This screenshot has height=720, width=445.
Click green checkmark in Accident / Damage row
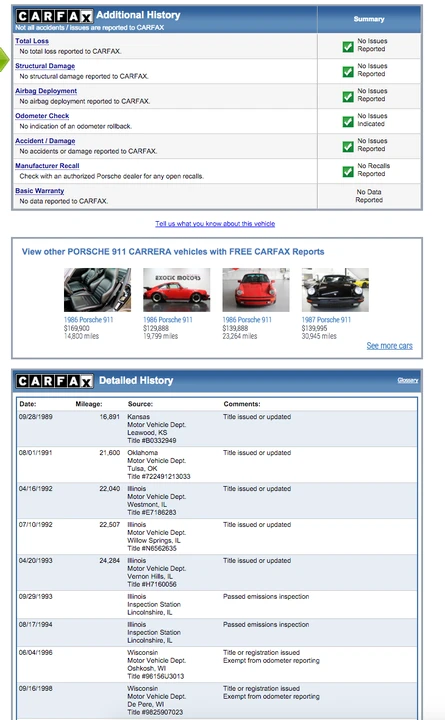(348, 146)
